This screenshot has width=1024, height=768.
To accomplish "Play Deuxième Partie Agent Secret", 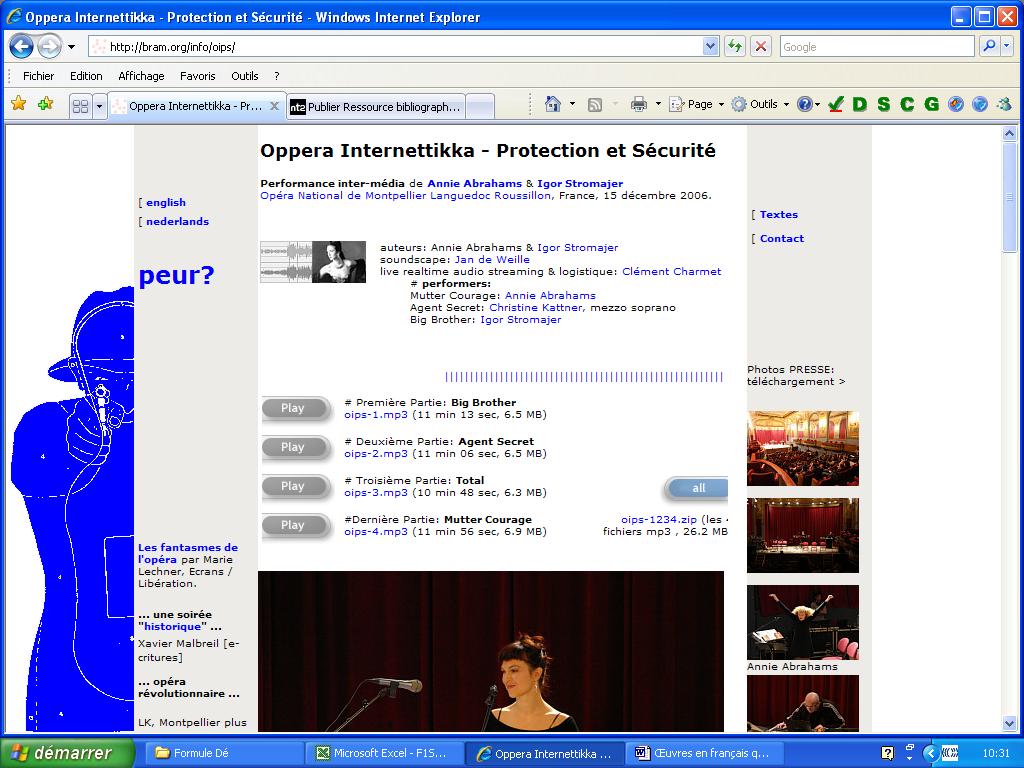I will 295,448.
